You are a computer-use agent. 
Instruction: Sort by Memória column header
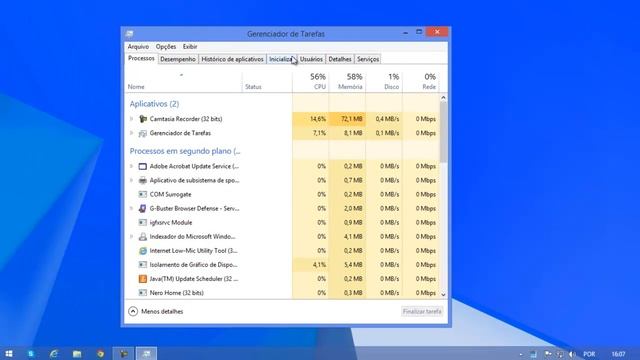[x=347, y=82]
